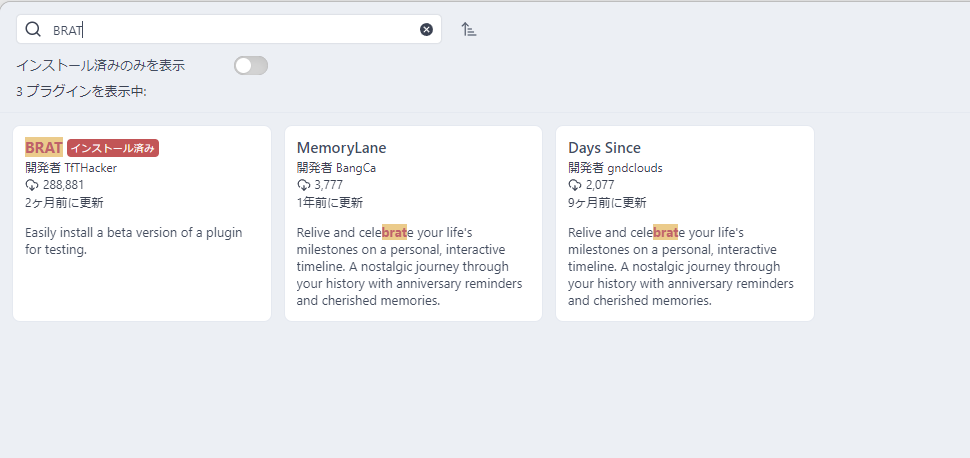The height and width of the screenshot is (458, 970).
Task: Click the BRAT plugin description text
Action: [x=134, y=241]
